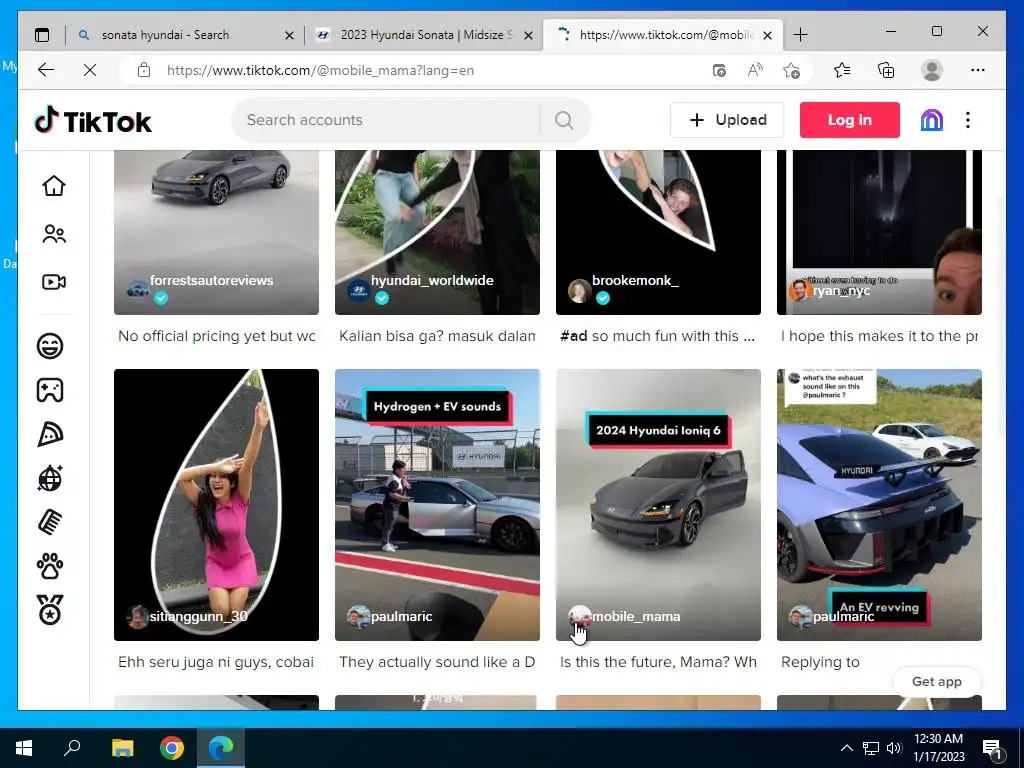Click the mobile_mama username link

click(x=635, y=616)
